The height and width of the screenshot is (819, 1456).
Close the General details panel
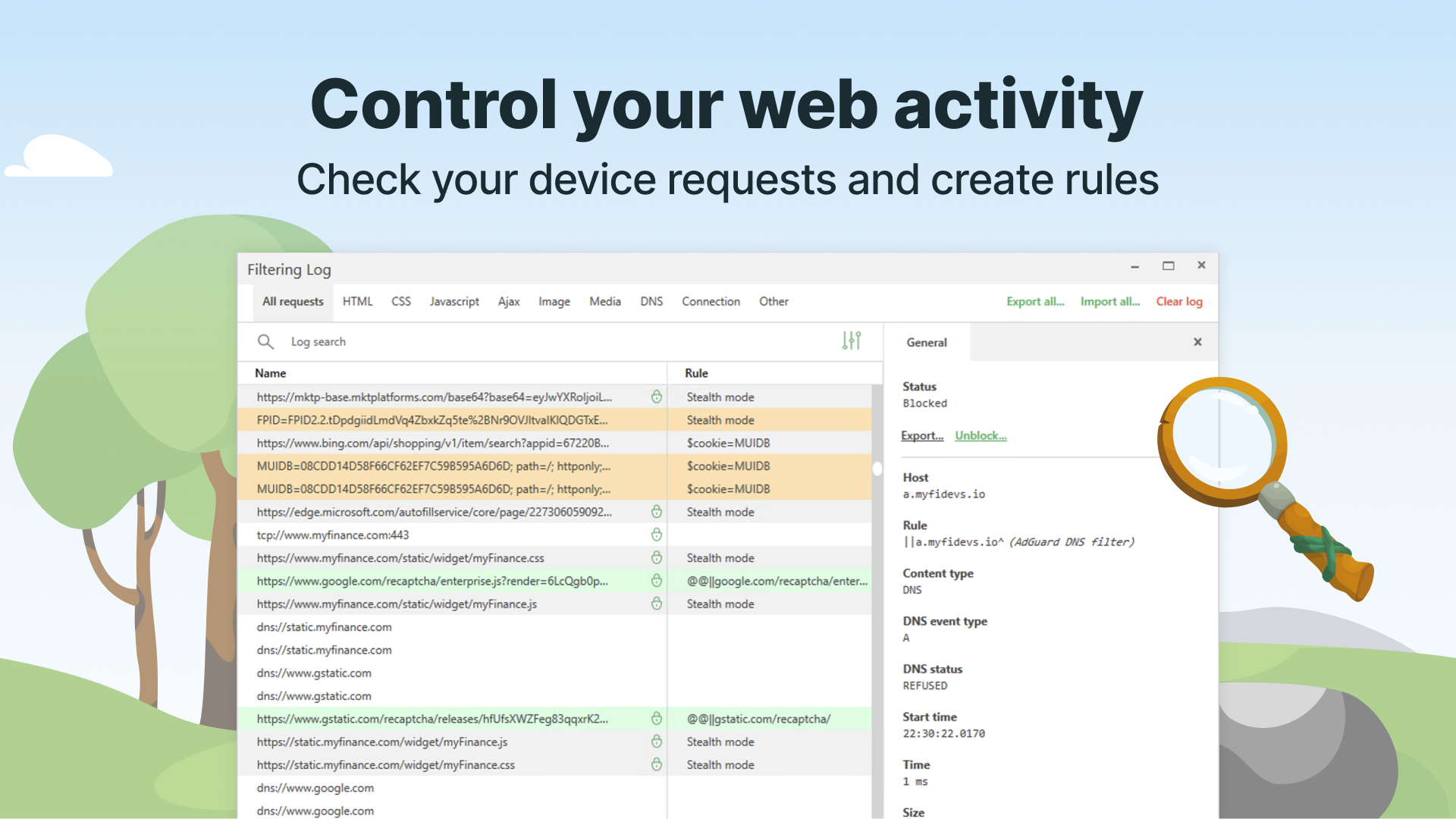(x=1197, y=342)
